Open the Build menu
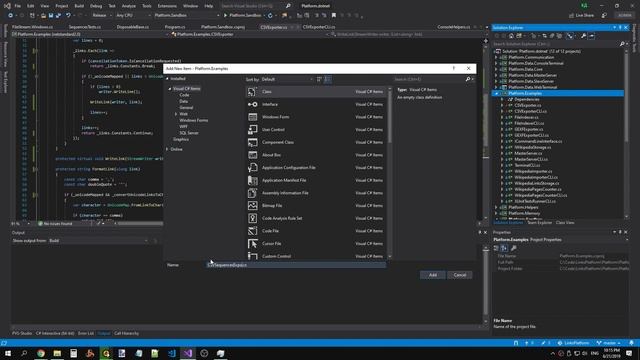This screenshot has width=640, height=360. tap(79, 6)
